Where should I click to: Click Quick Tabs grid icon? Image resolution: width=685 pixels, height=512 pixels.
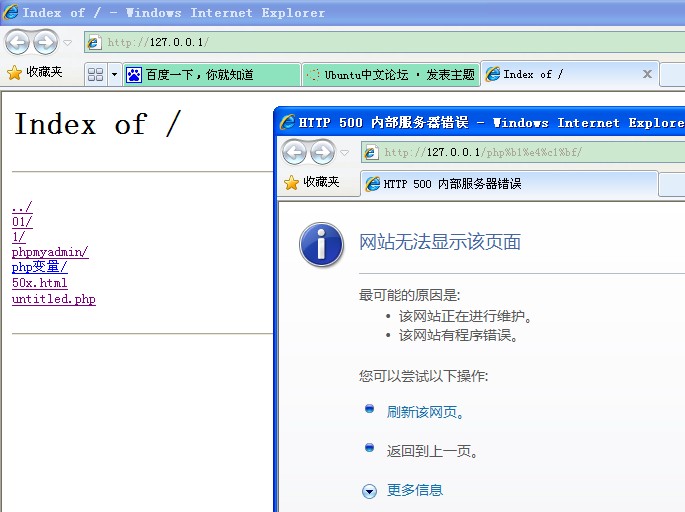(x=95, y=74)
